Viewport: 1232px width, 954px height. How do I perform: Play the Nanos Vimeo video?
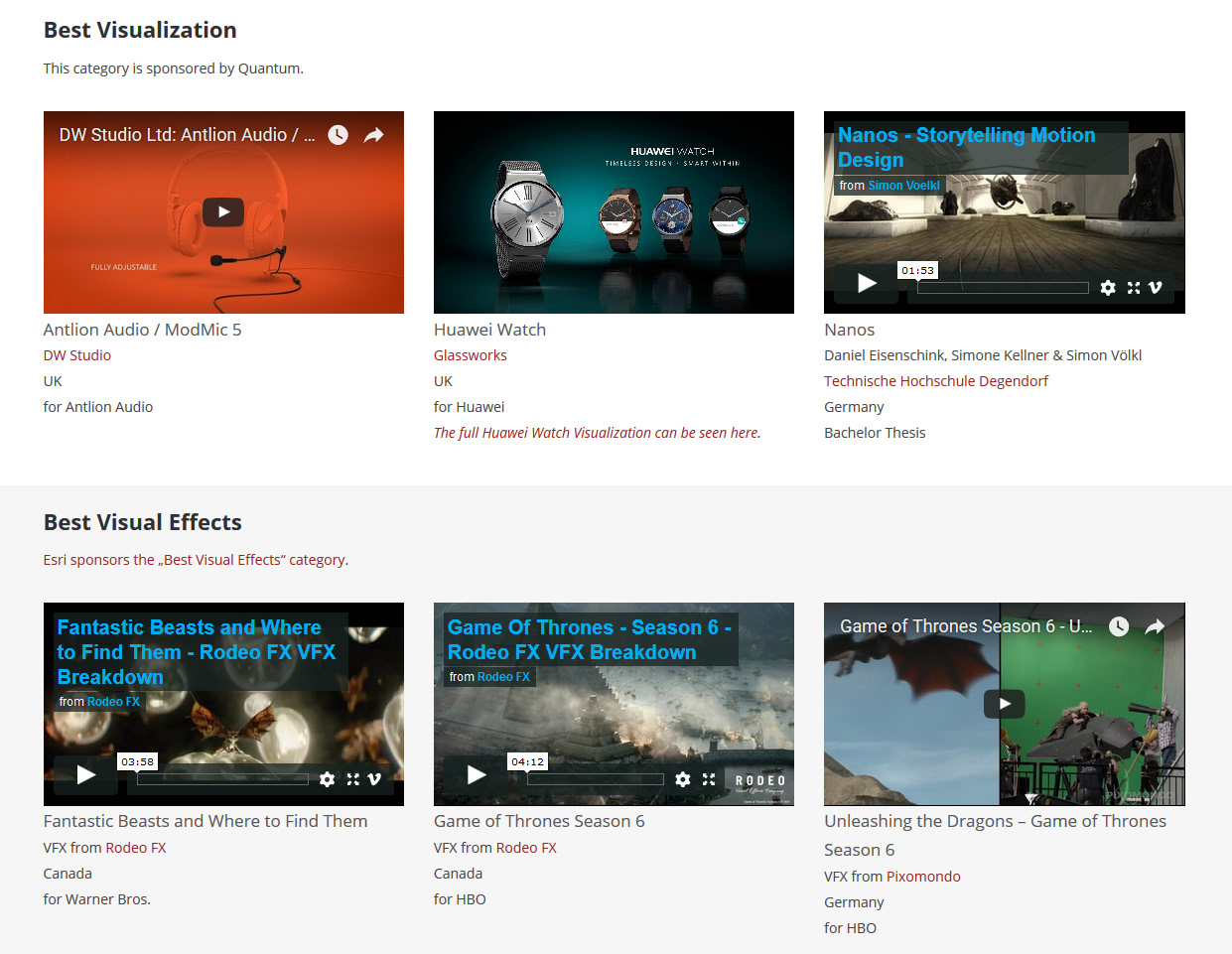tap(867, 283)
